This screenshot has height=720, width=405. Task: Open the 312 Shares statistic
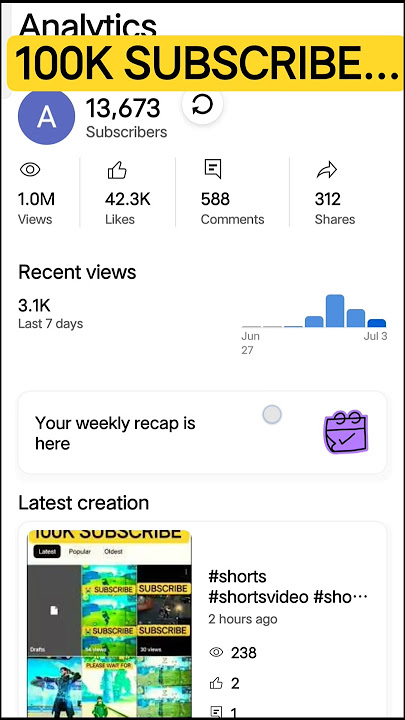[335, 208]
